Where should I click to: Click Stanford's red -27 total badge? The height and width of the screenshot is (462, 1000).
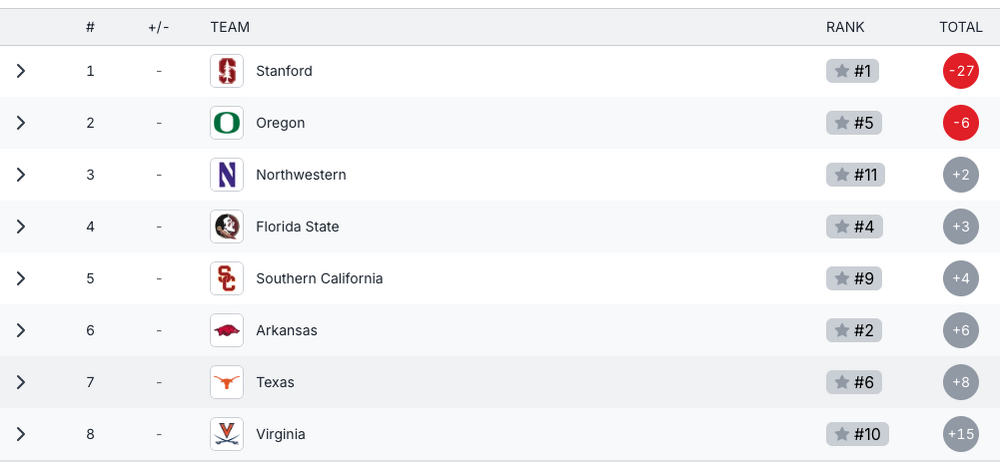point(960,71)
